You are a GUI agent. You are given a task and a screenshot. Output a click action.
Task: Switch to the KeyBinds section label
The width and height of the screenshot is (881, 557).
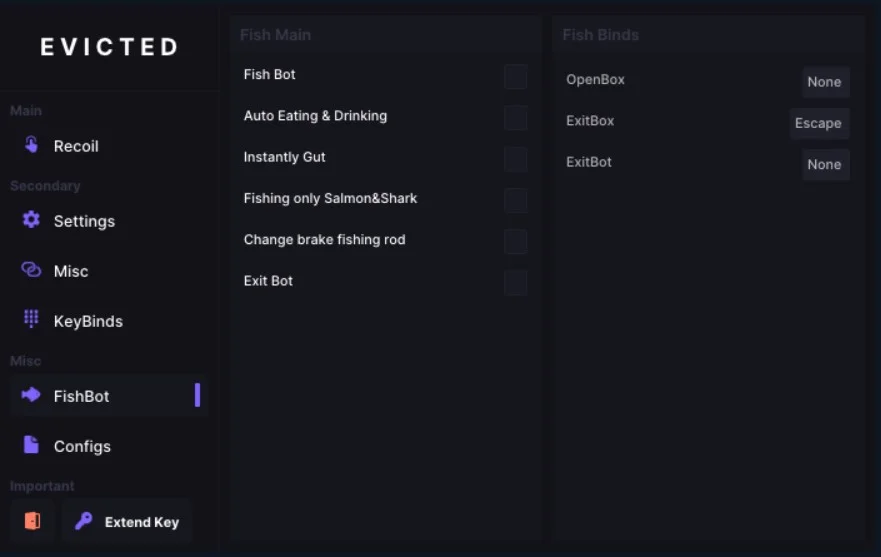pos(88,321)
